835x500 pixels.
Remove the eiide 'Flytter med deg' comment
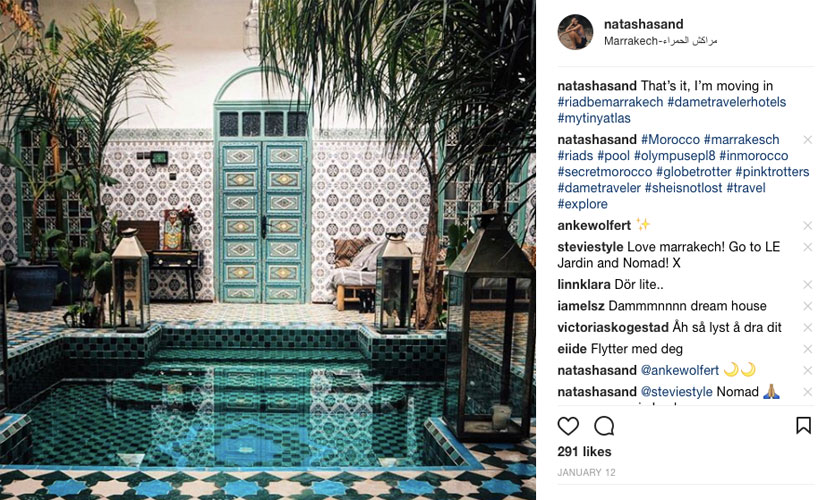click(x=808, y=349)
